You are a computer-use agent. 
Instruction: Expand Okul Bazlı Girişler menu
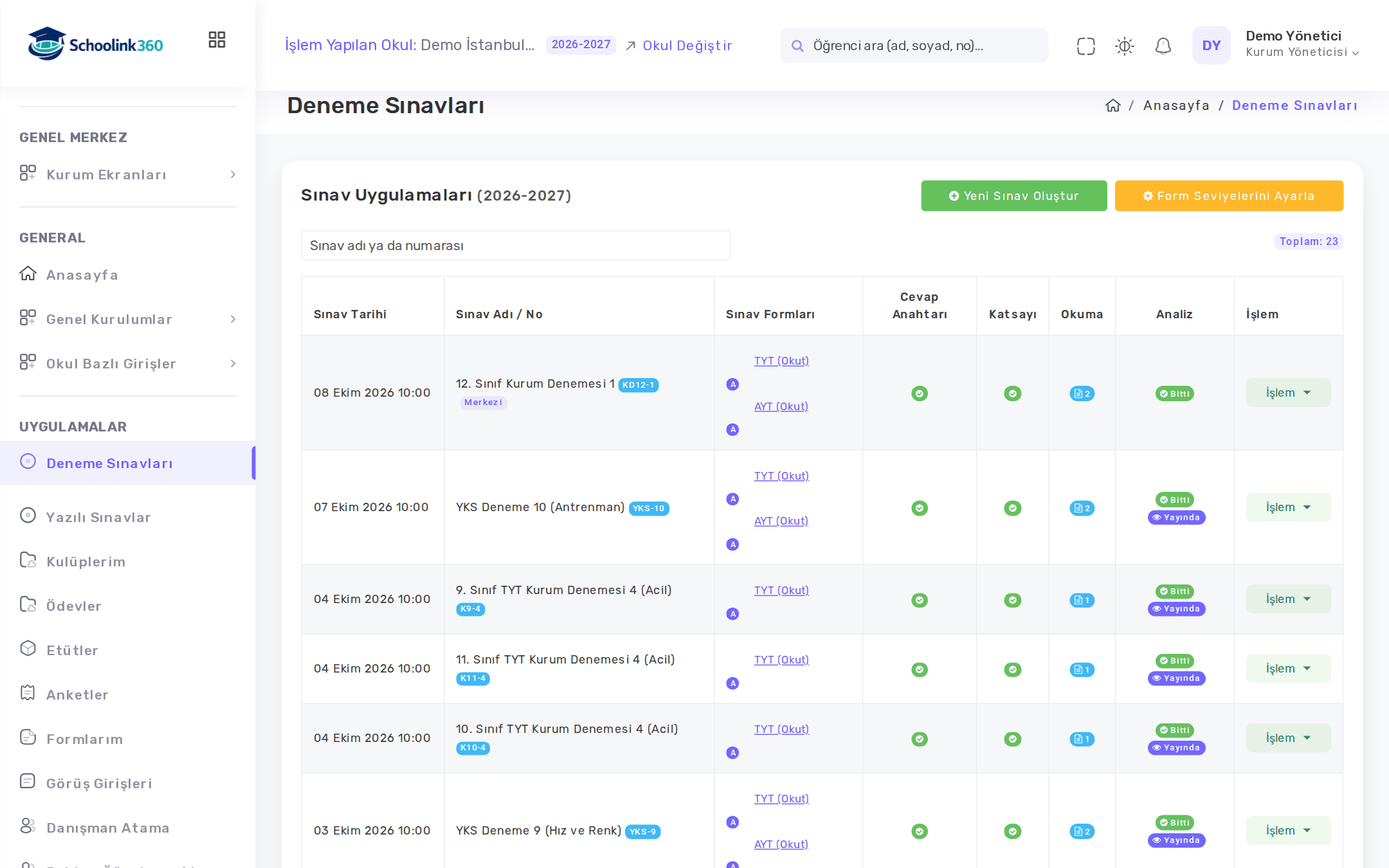[x=128, y=363]
